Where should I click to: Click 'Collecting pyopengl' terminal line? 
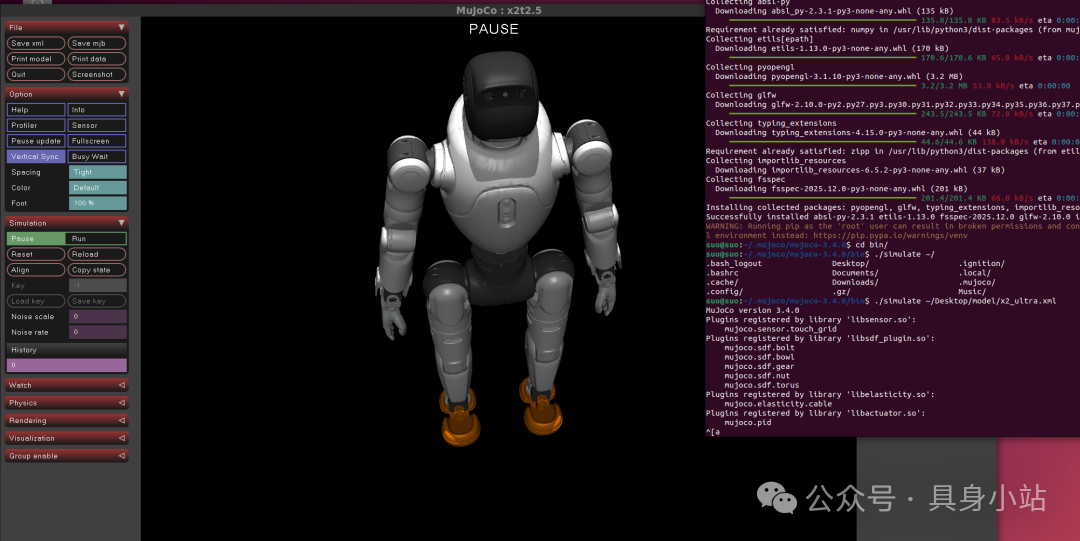(749, 67)
